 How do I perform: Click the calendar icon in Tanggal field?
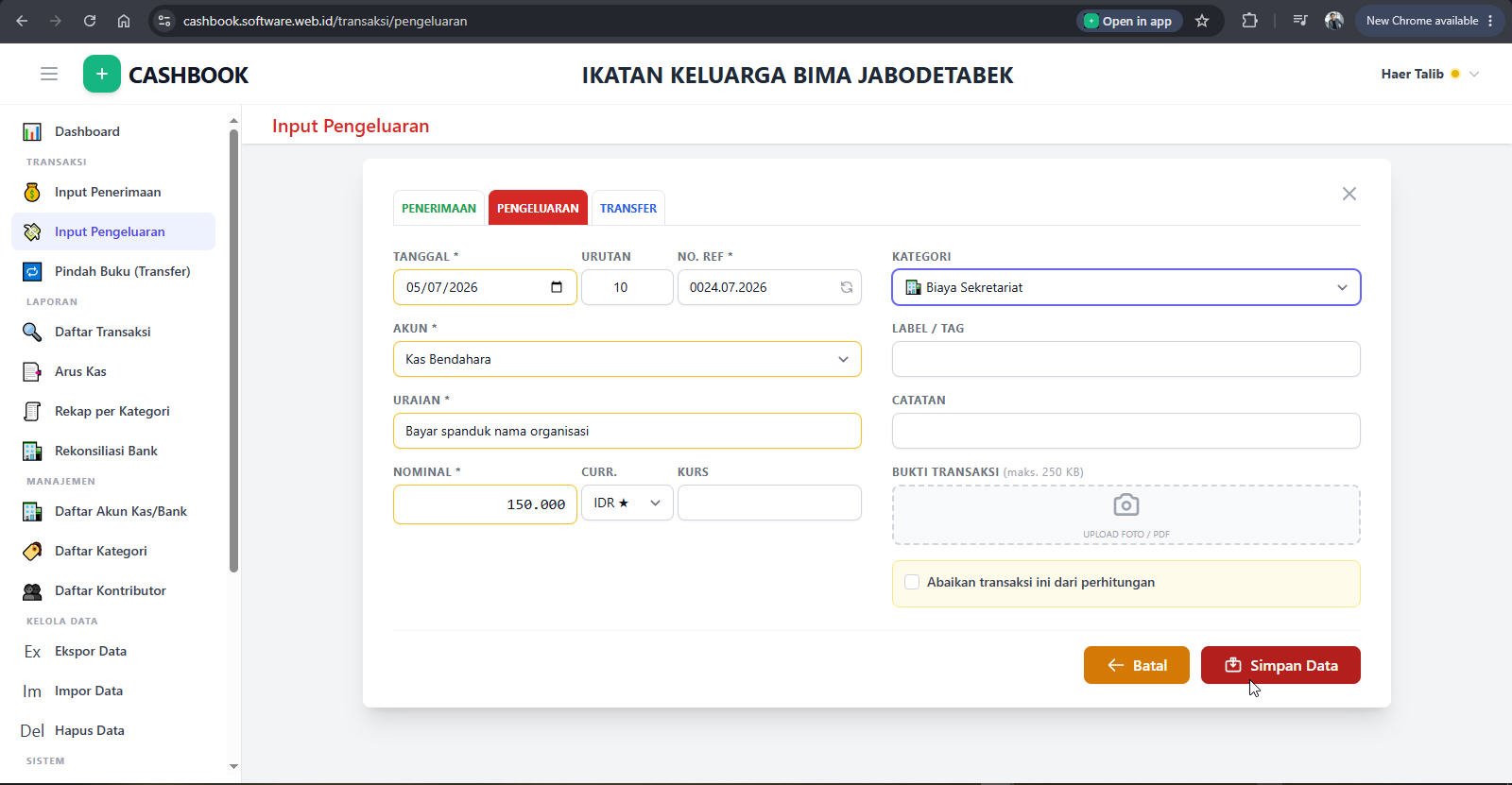tap(557, 287)
